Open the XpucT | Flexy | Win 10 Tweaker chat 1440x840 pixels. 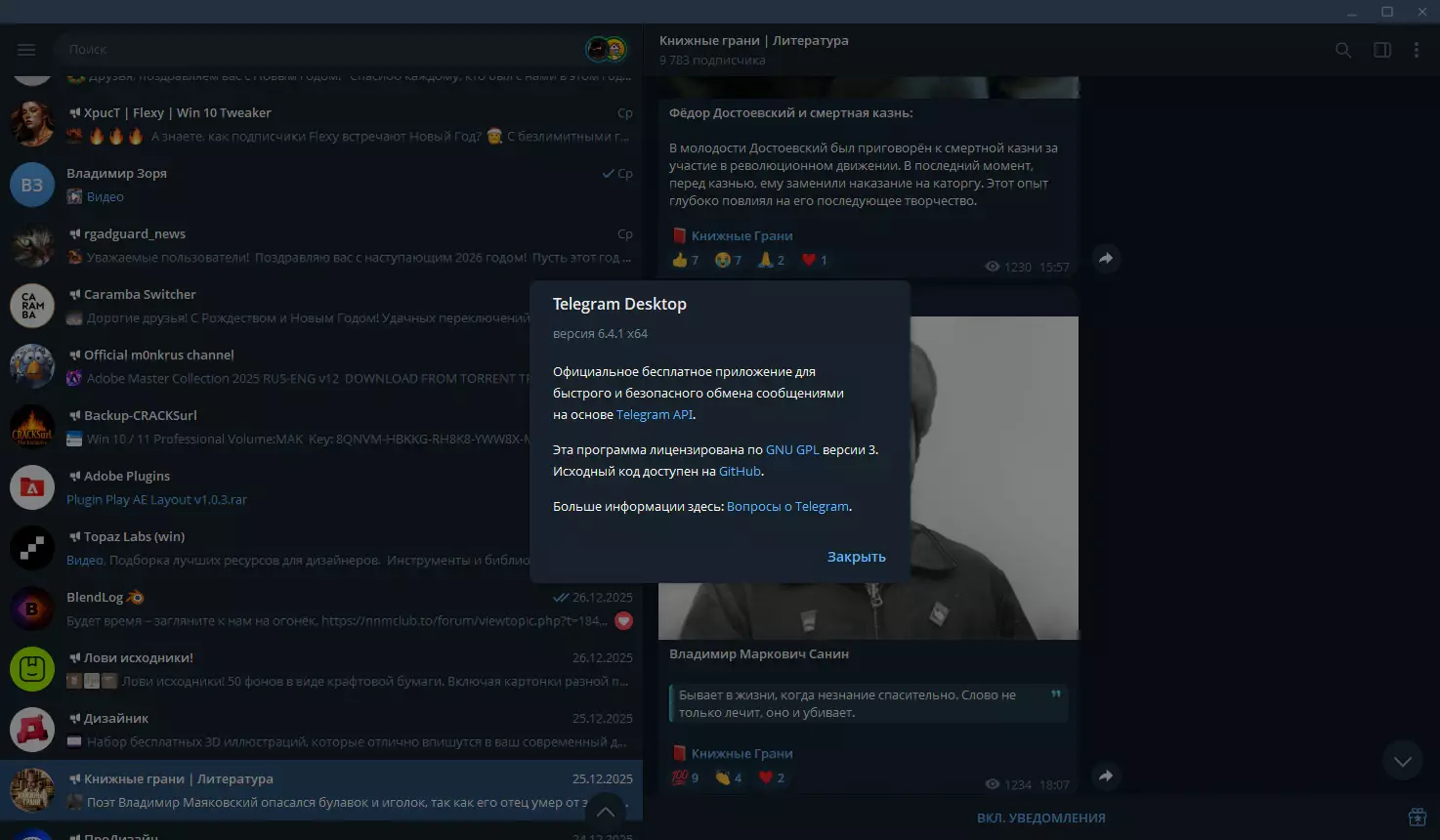tap(321, 124)
